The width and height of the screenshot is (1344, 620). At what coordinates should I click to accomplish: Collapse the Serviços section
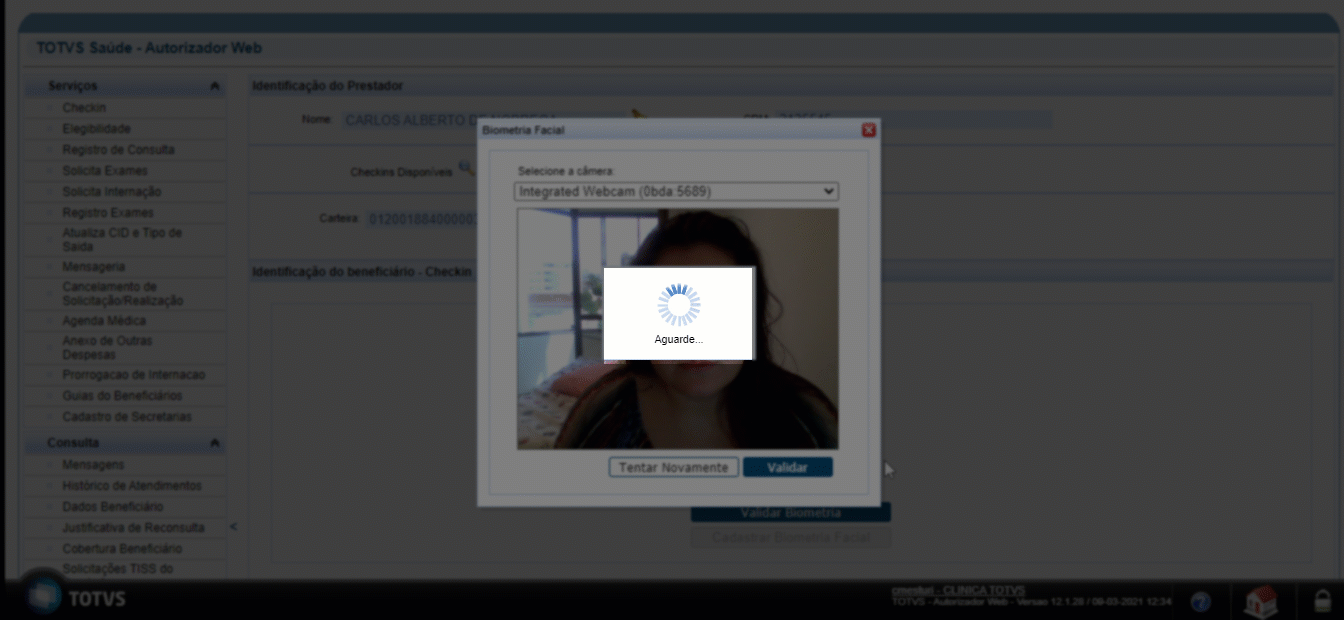[215, 87]
